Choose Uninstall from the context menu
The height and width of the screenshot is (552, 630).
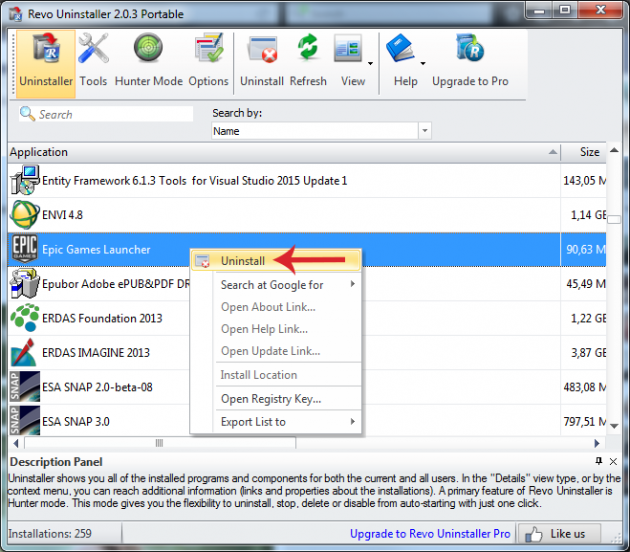[243, 261]
